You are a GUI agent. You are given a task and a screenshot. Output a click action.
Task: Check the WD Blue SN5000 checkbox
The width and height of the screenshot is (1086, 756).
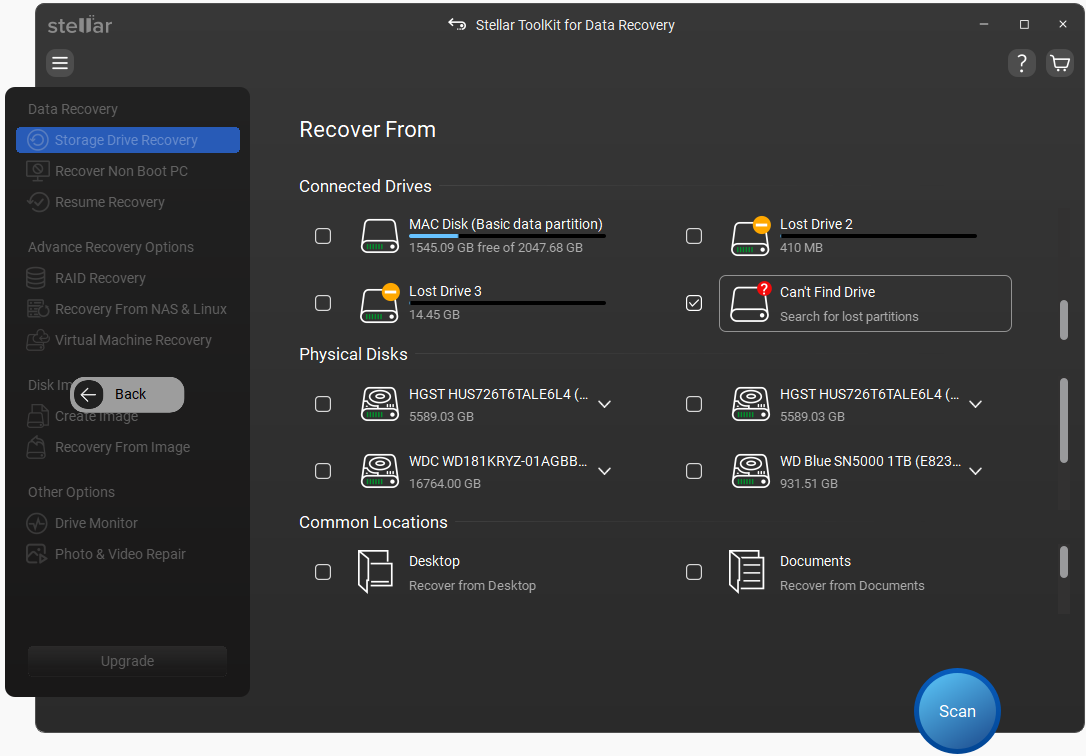[694, 471]
